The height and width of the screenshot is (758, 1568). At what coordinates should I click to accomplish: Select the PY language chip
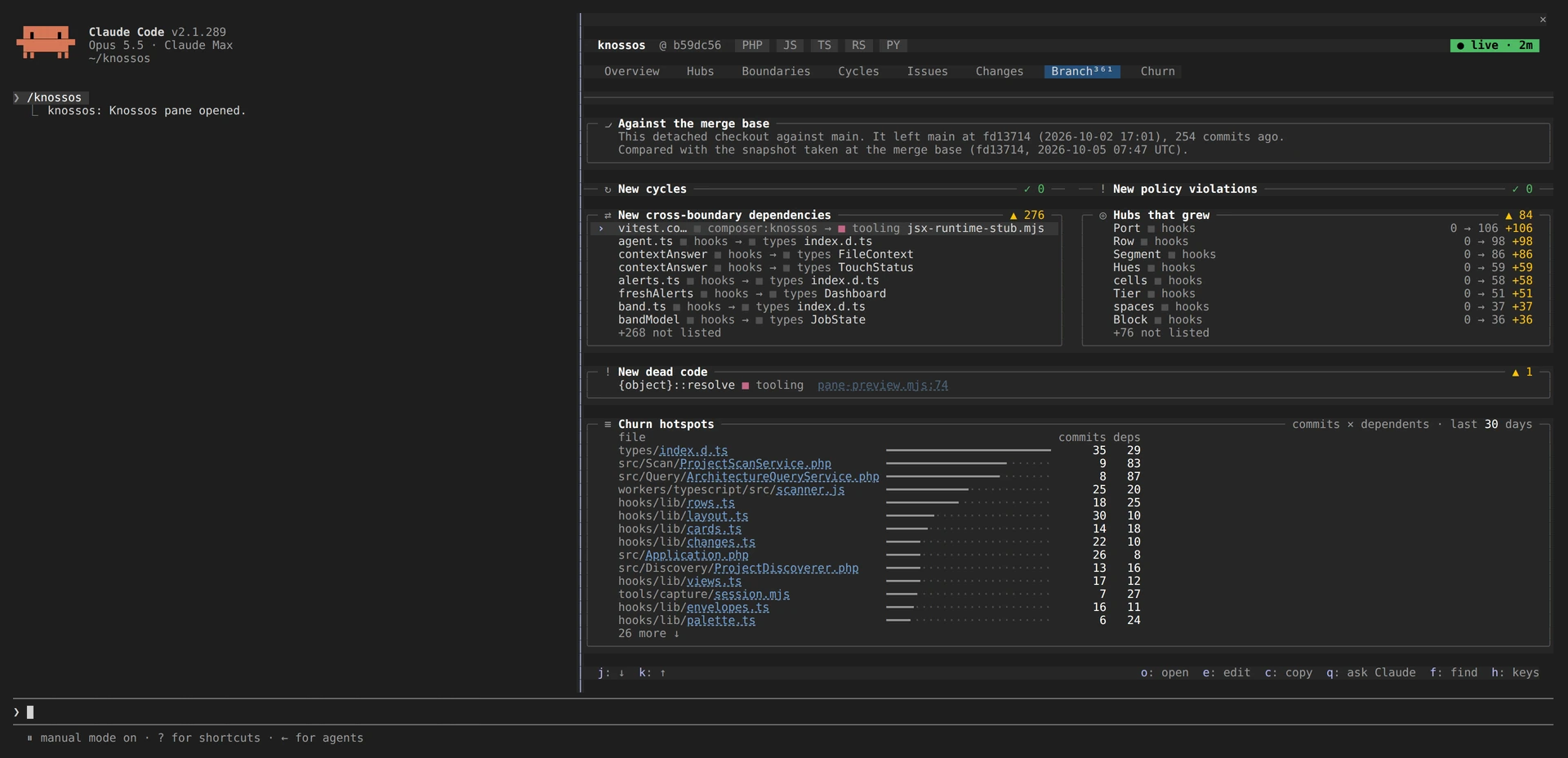[893, 46]
